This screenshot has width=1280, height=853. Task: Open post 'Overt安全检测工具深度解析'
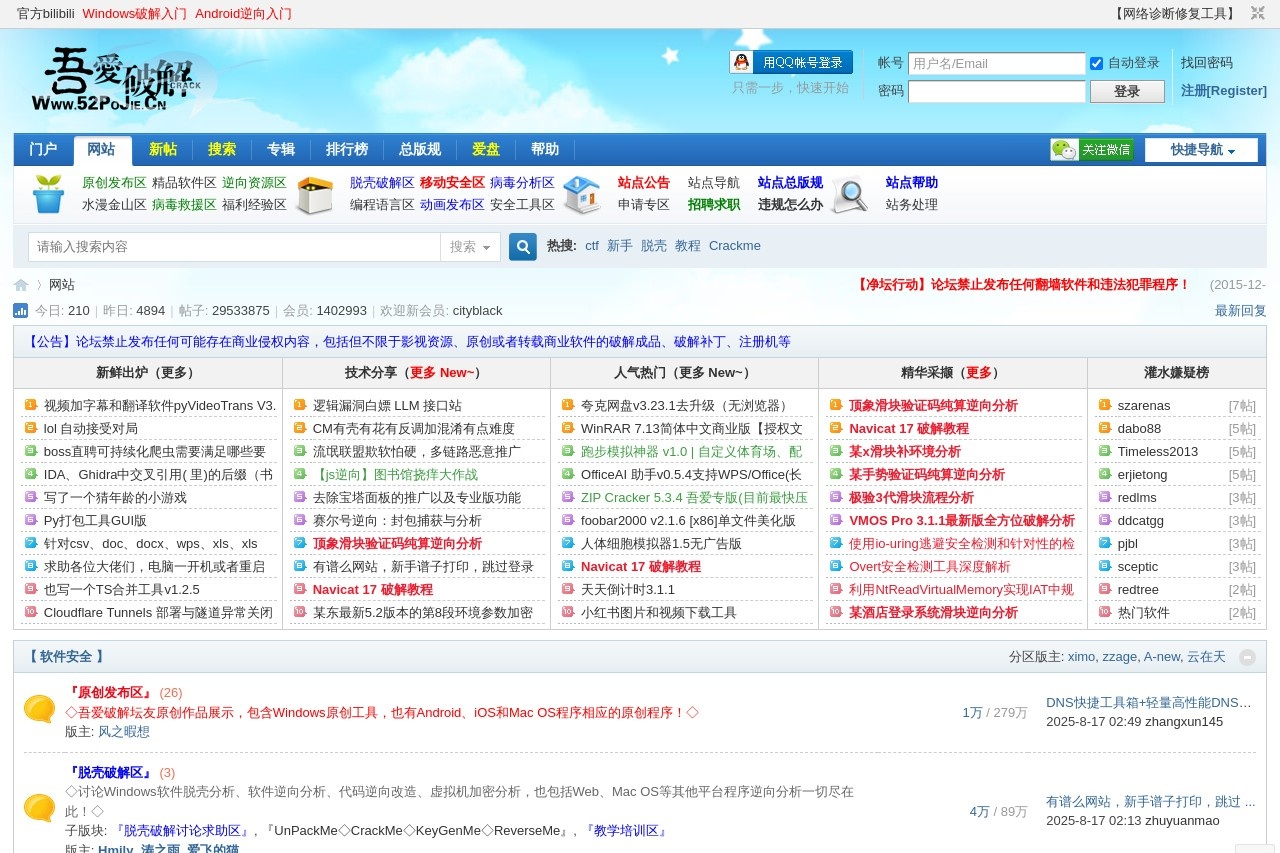coord(930,566)
